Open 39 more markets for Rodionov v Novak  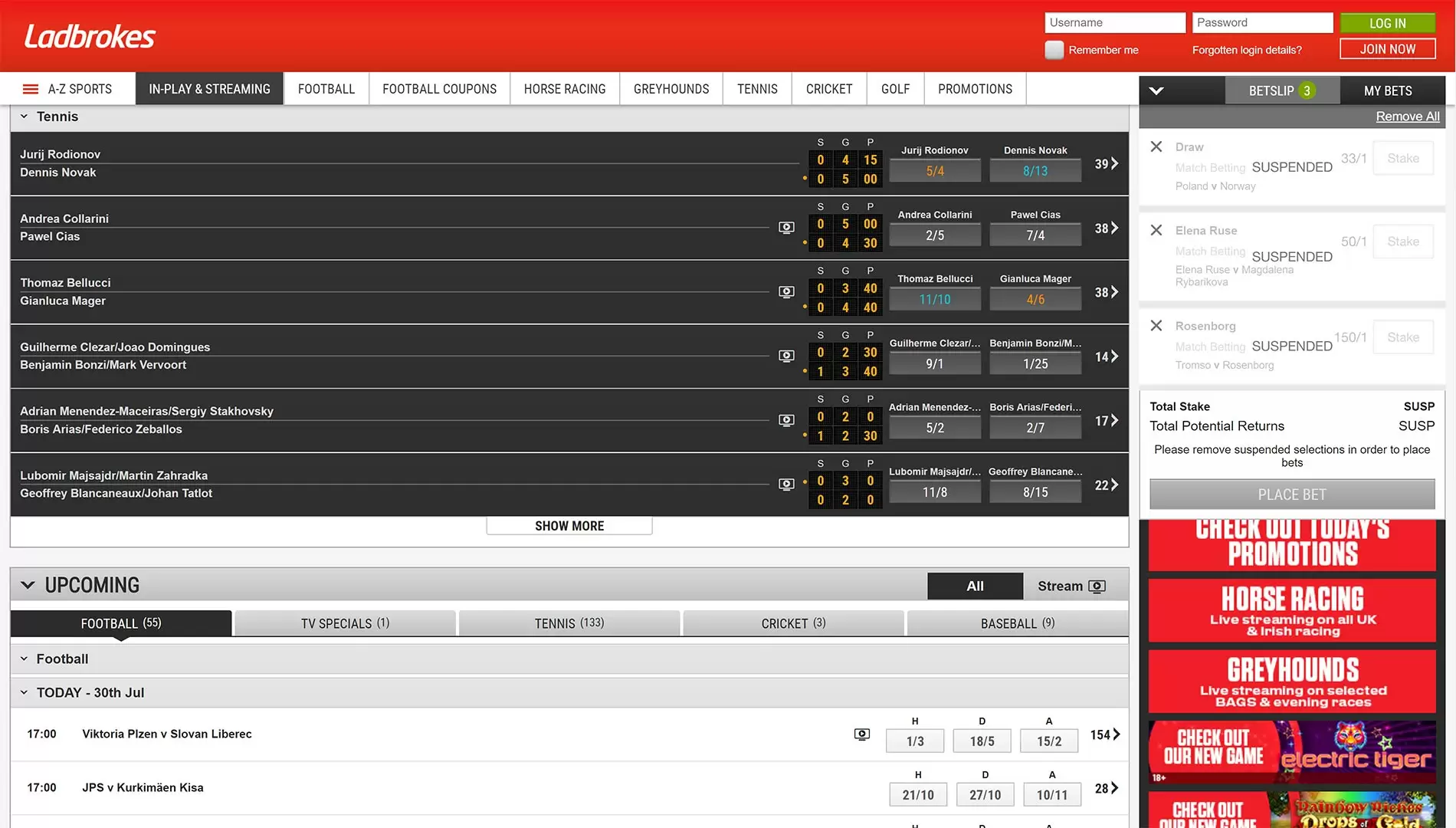(x=1107, y=164)
